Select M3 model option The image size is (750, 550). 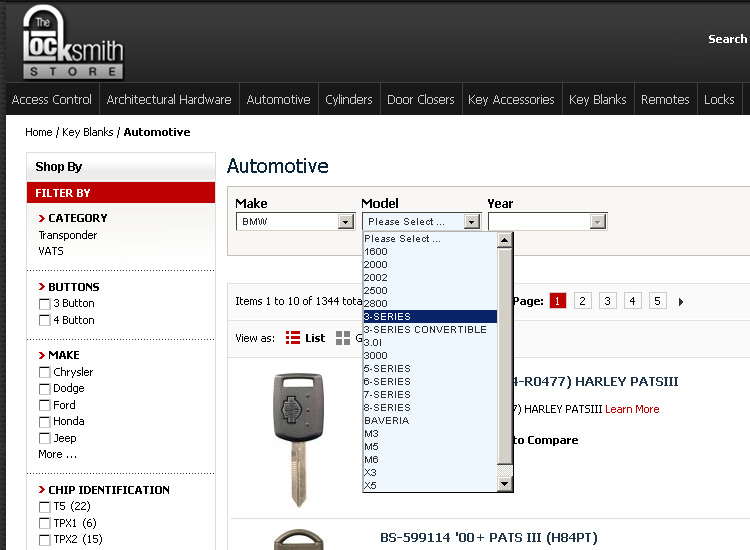[430, 434]
